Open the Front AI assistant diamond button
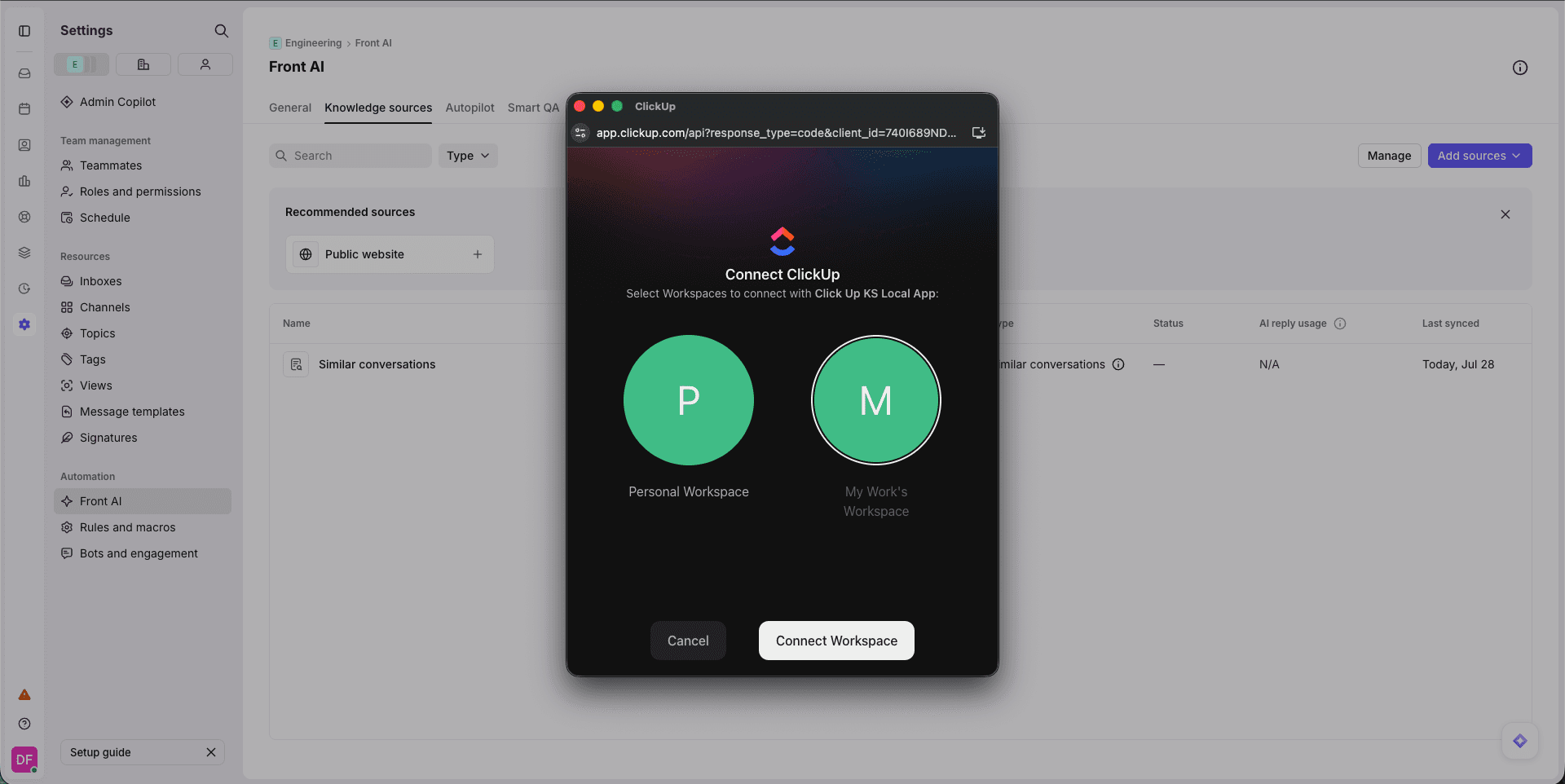The width and height of the screenshot is (1565, 784). point(1520,741)
